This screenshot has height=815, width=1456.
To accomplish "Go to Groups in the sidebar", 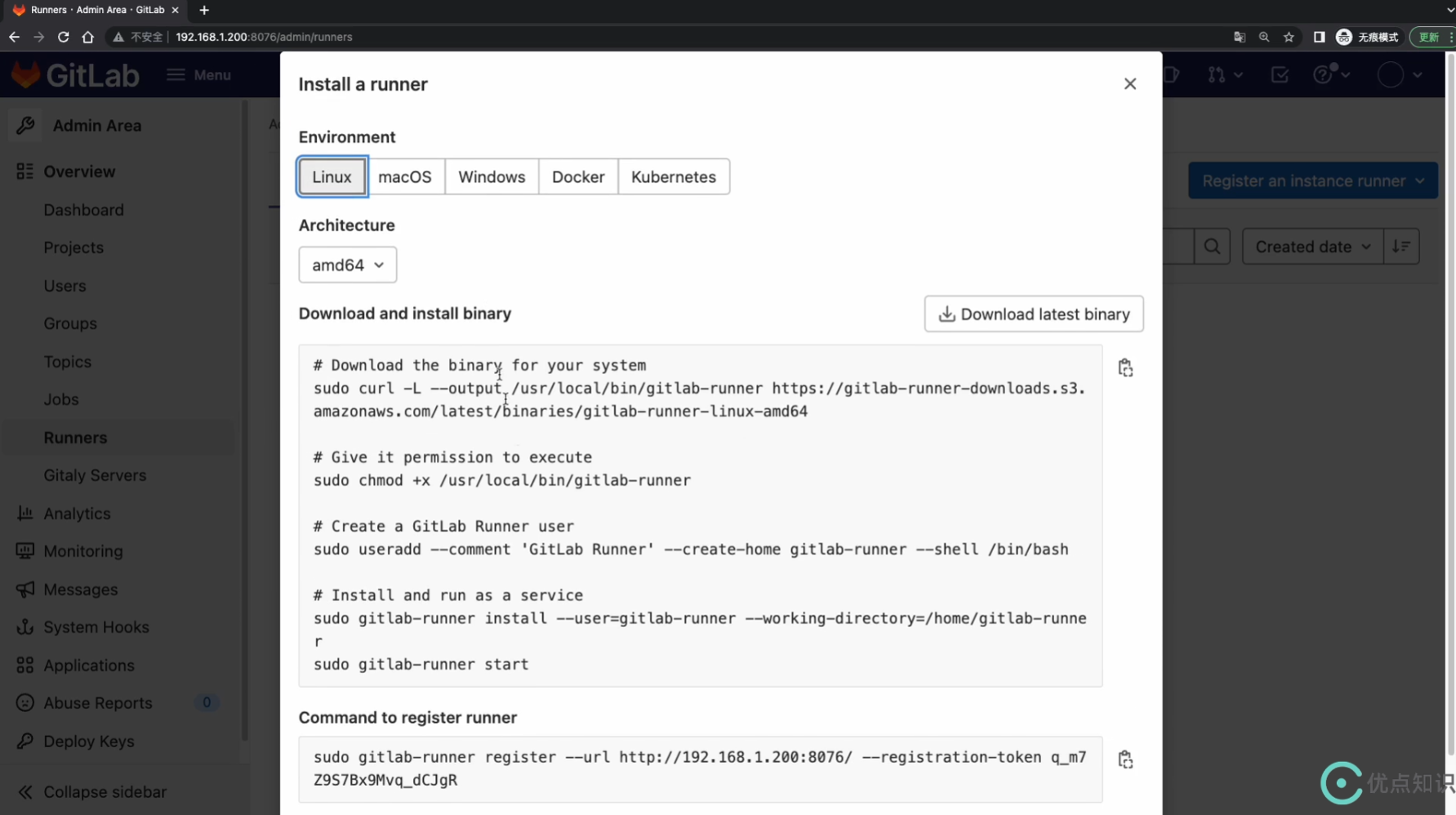I will coord(70,323).
